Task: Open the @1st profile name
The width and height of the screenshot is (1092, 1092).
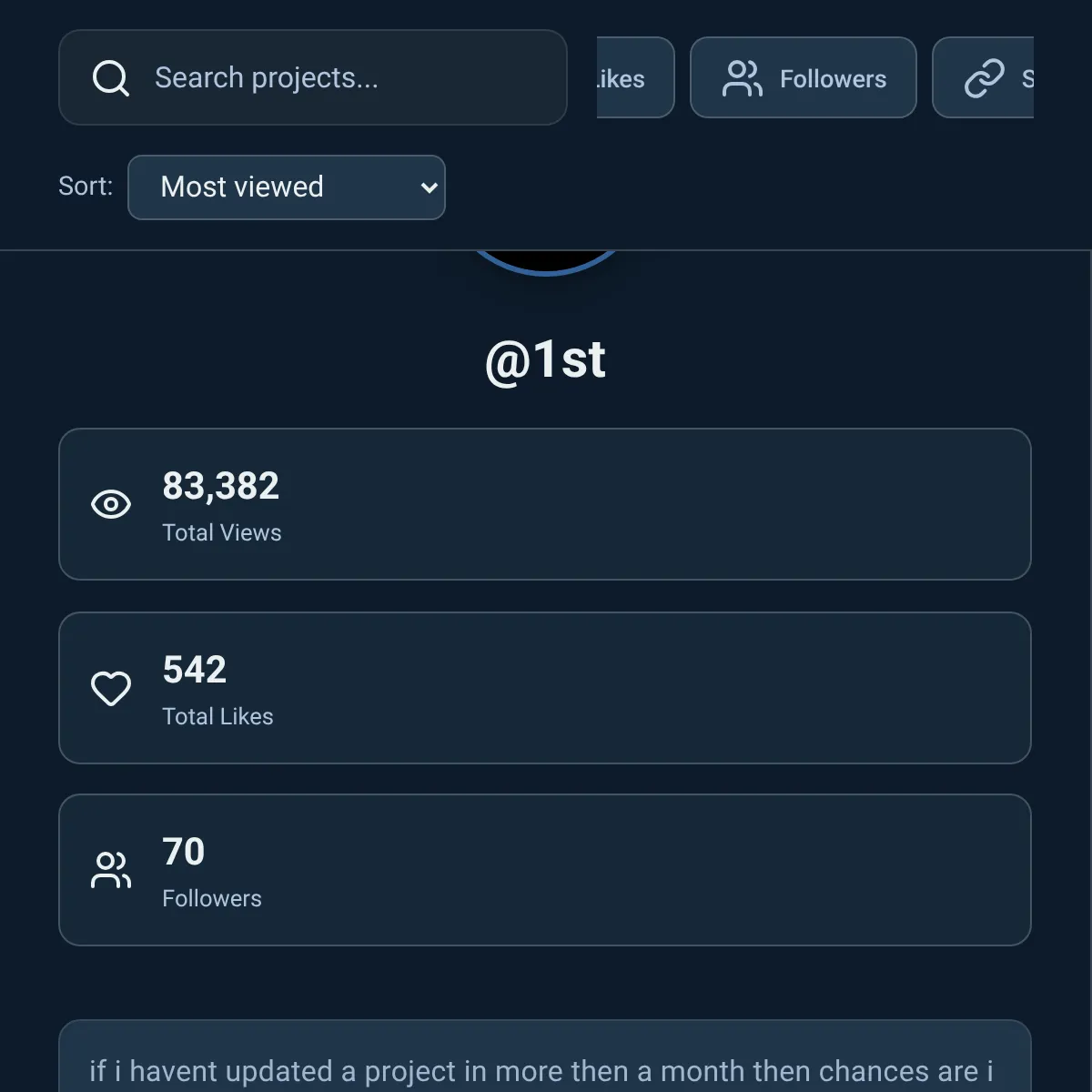Action: [545, 359]
